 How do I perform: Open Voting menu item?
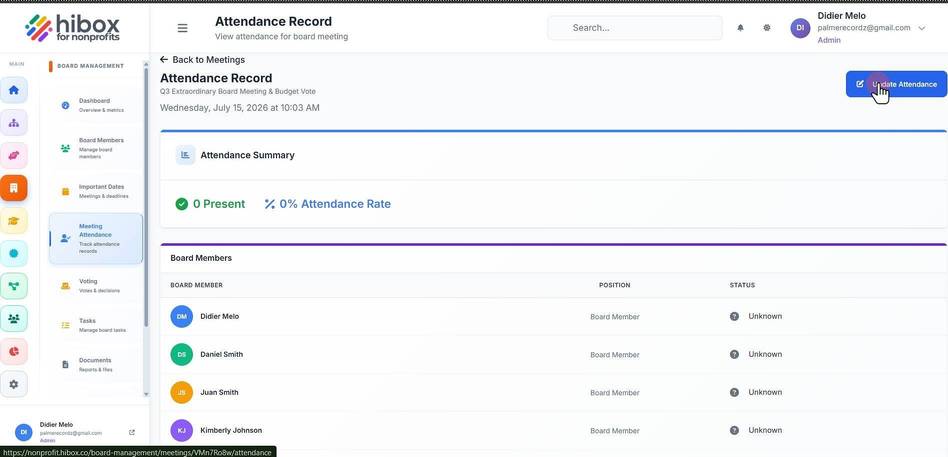coord(96,285)
